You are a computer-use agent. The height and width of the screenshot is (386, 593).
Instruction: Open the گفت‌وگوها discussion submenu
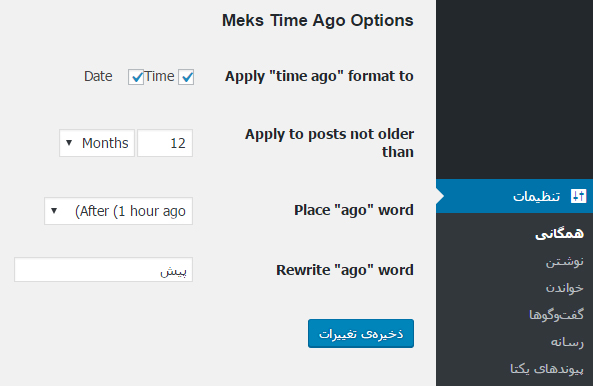(x=556, y=315)
